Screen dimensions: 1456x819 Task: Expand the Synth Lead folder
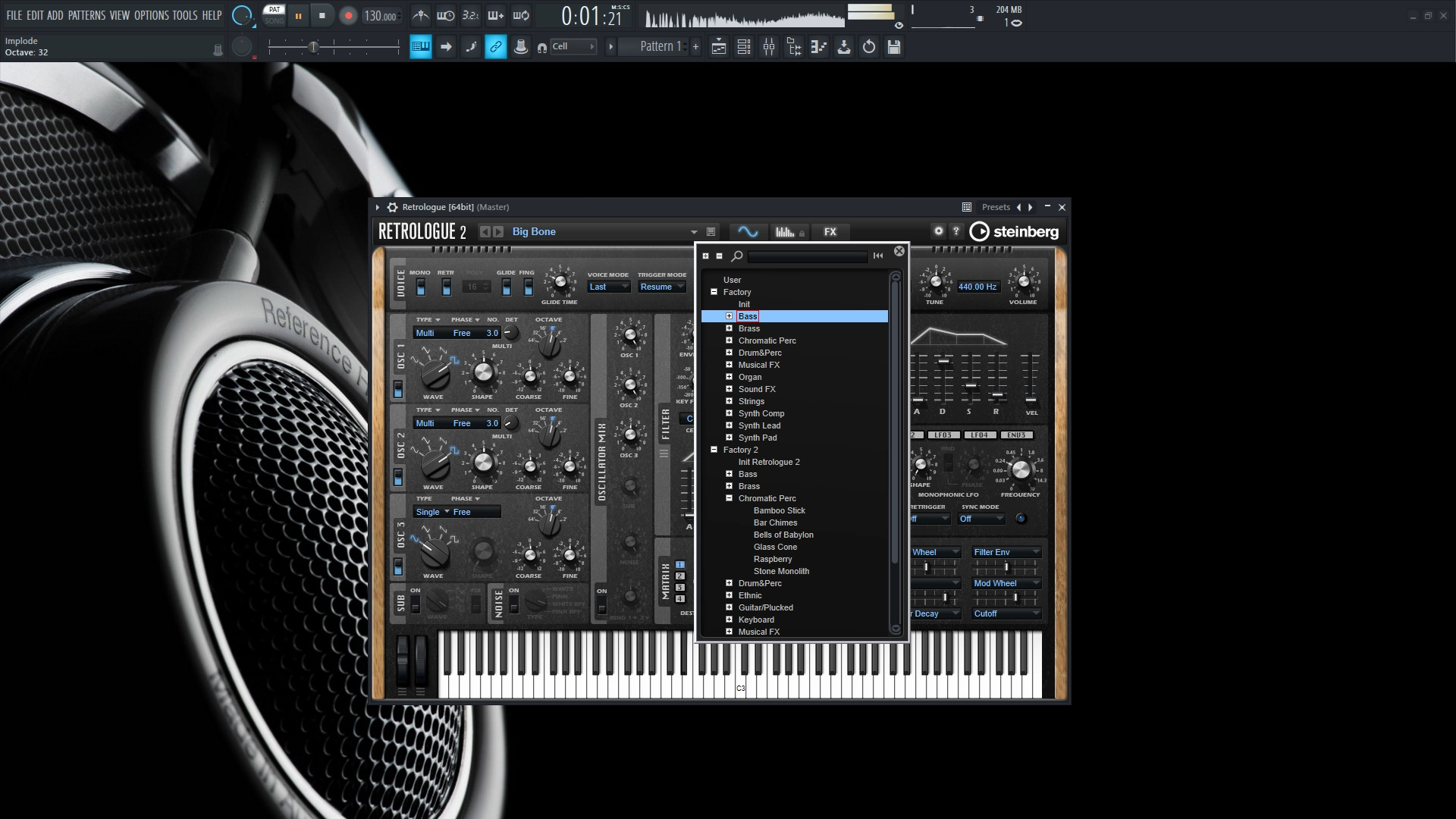729,425
